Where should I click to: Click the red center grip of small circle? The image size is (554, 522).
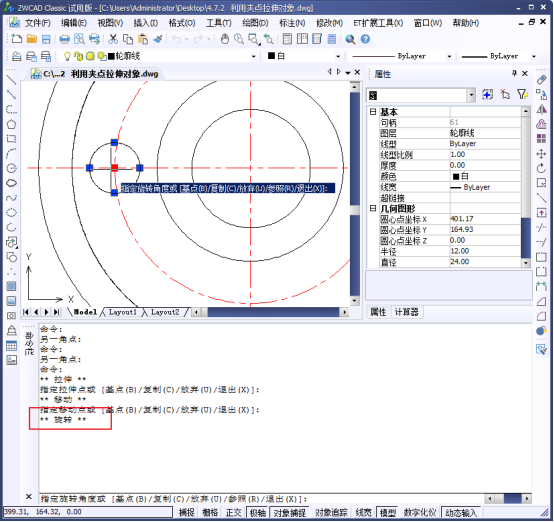tap(114, 168)
